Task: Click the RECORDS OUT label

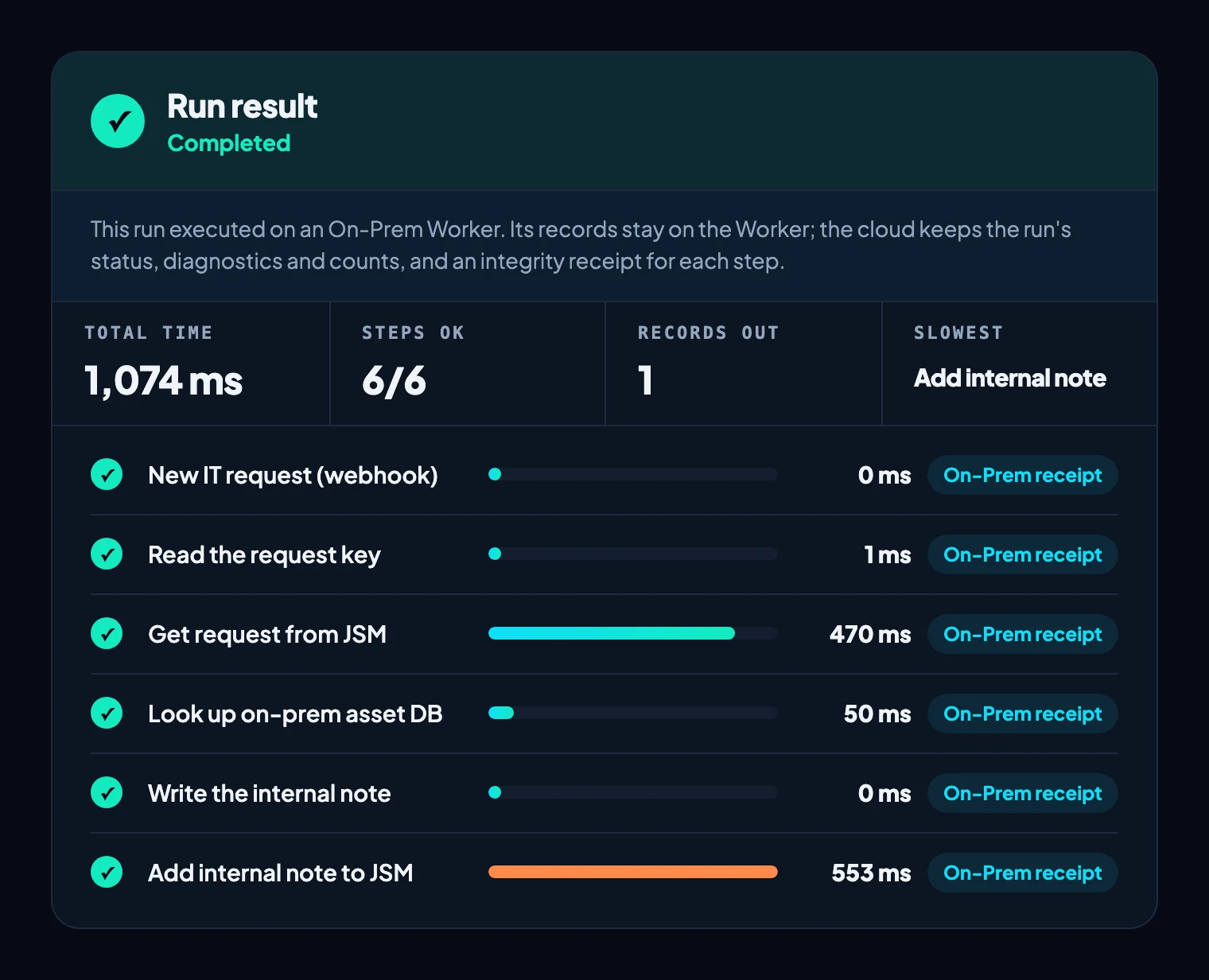Action: (708, 332)
